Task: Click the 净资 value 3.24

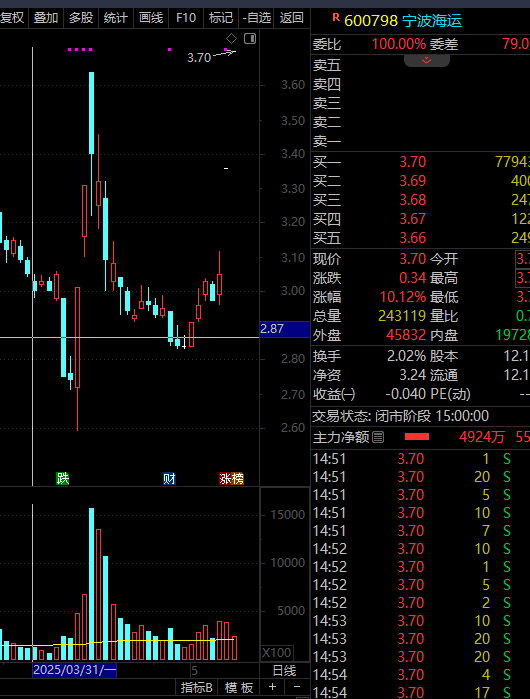Action: click(x=413, y=375)
